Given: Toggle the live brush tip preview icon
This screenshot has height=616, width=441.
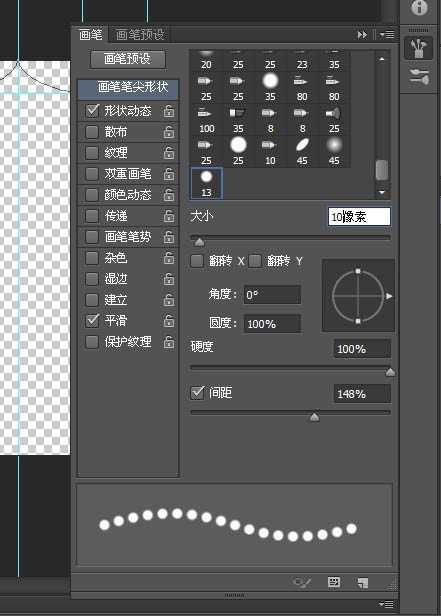Looking at the screenshot, I should 302,582.
